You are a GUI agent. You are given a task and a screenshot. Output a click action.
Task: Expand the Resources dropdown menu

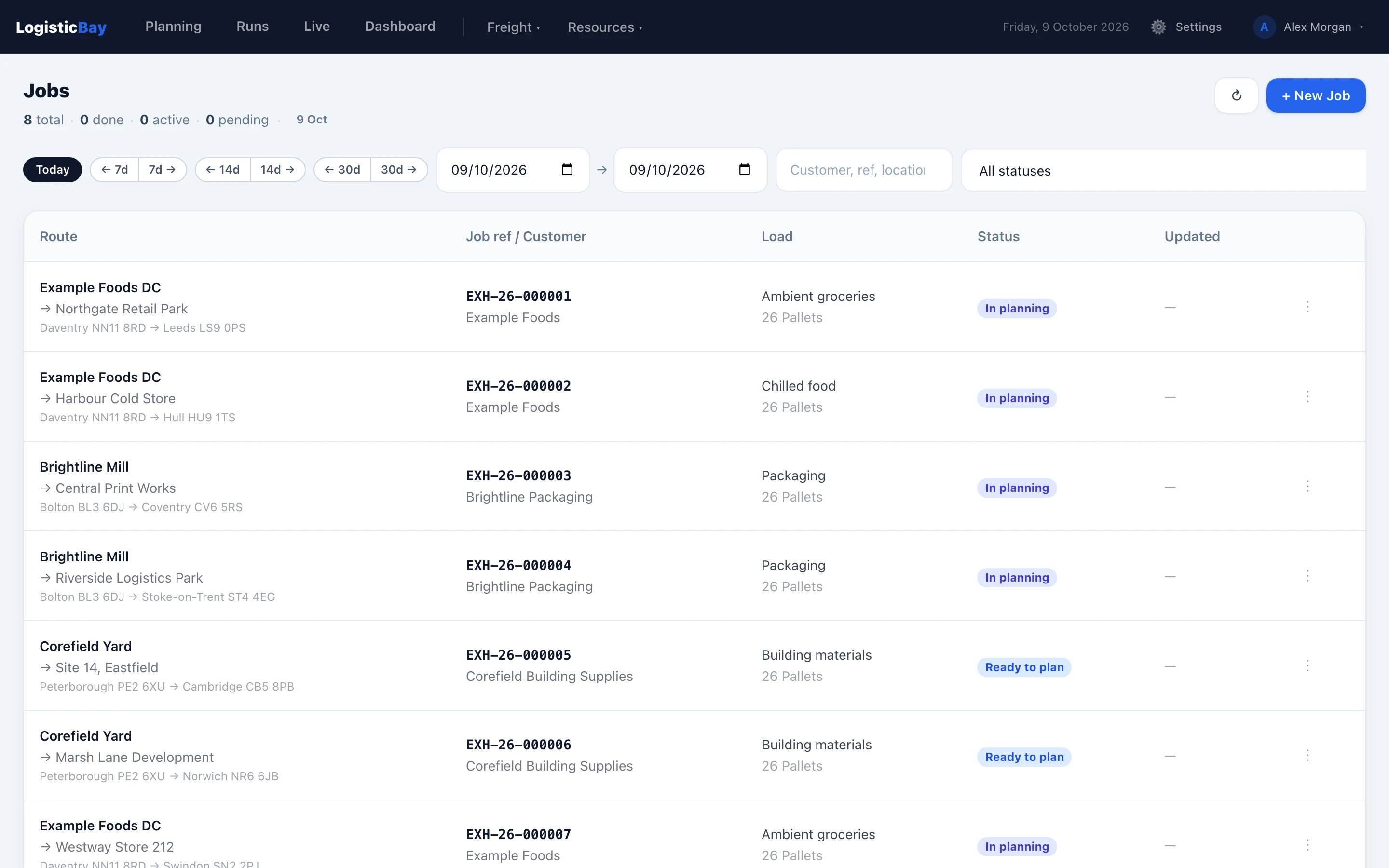[x=604, y=27]
